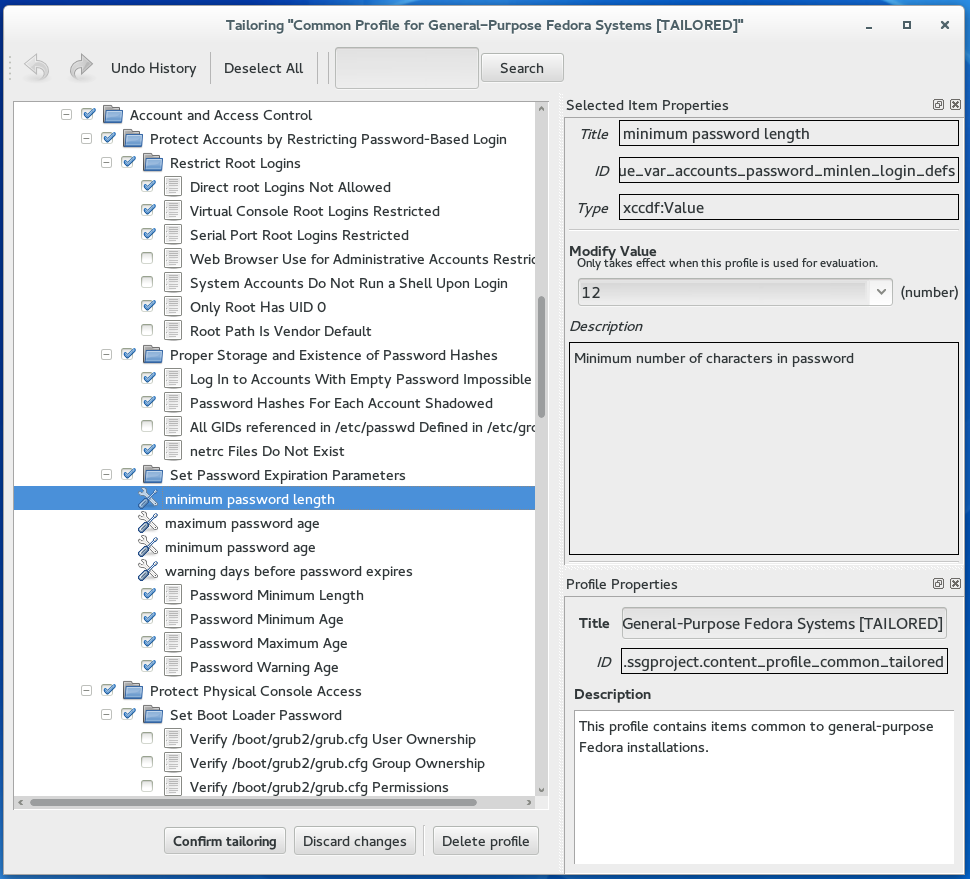Click the wrench icon beside warning days before password expires
The height and width of the screenshot is (879, 970).
pos(148,571)
